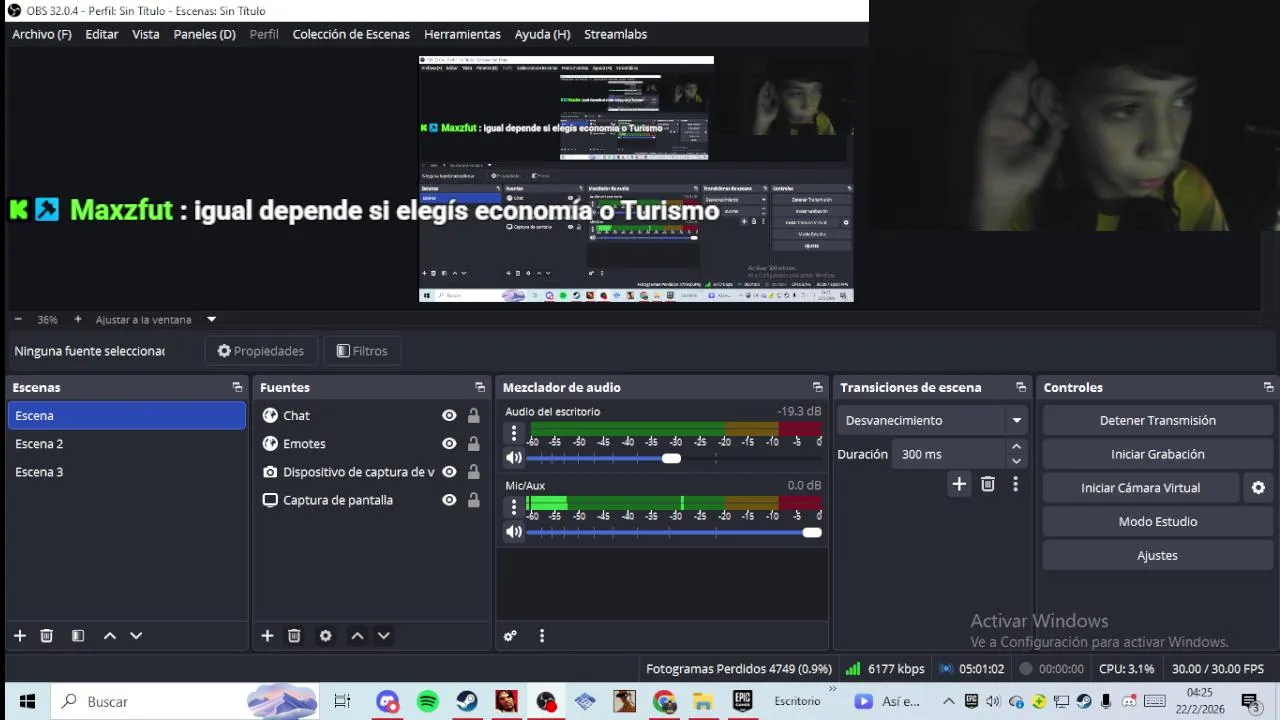This screenshot has width=1280, height=720.
Task: Open Audio del escritorio three-dot options
Action: click(x=514, y=434)
